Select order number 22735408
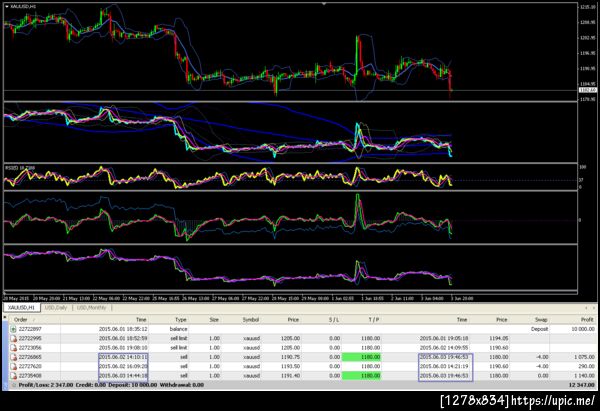600x411 pixels. click(x=30, y=376)
